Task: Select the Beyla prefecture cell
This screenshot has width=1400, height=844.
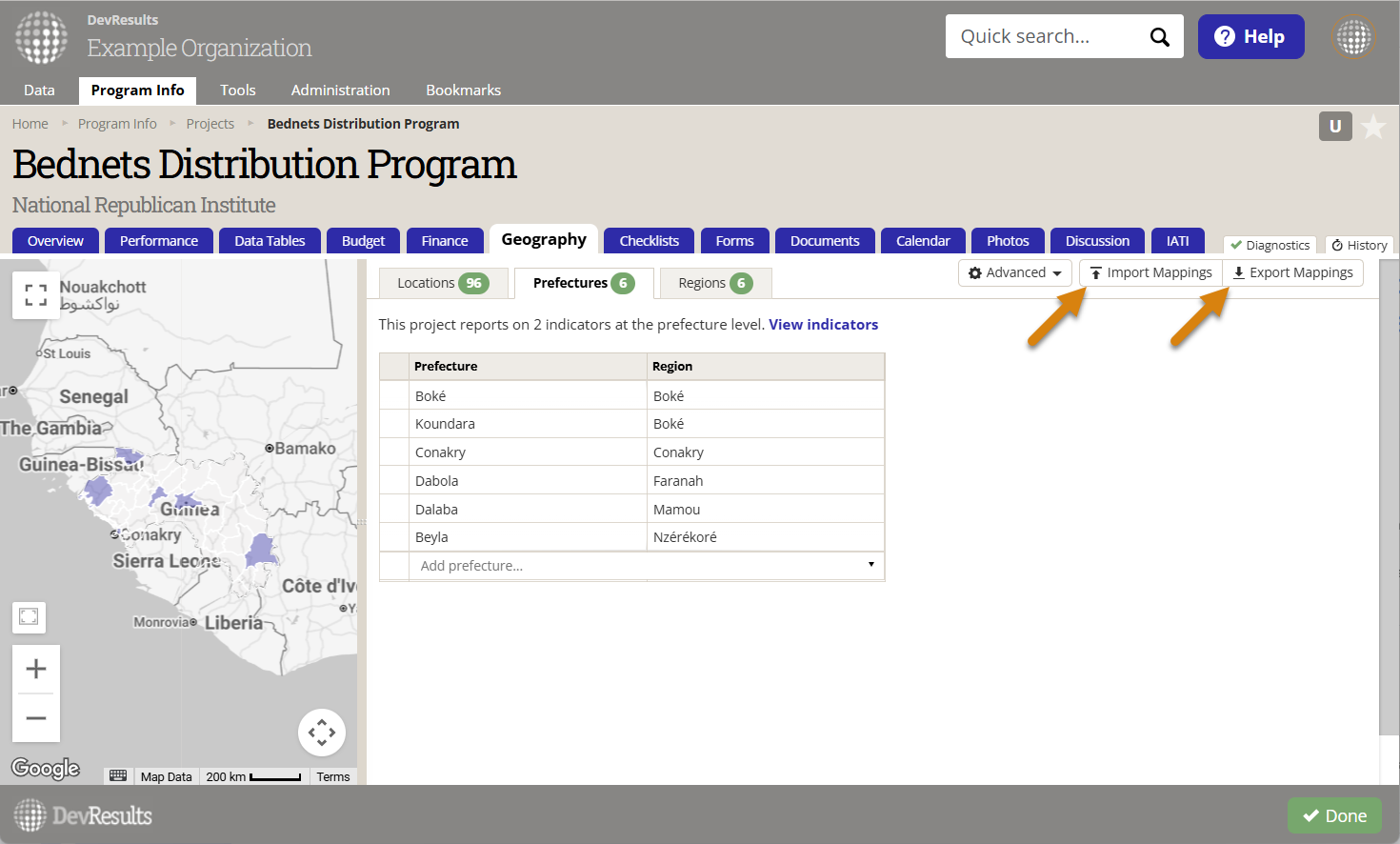Action: pos(529,537)
